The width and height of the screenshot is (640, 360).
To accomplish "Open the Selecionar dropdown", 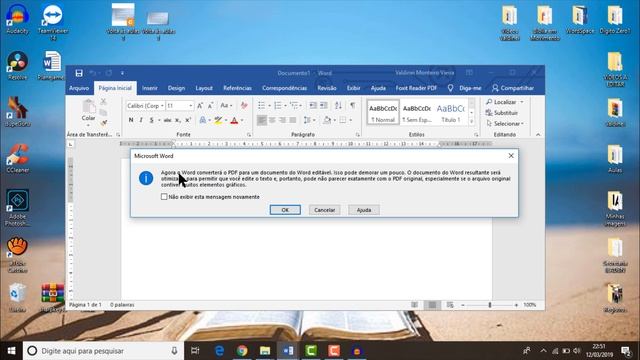I will click(505, 123).
